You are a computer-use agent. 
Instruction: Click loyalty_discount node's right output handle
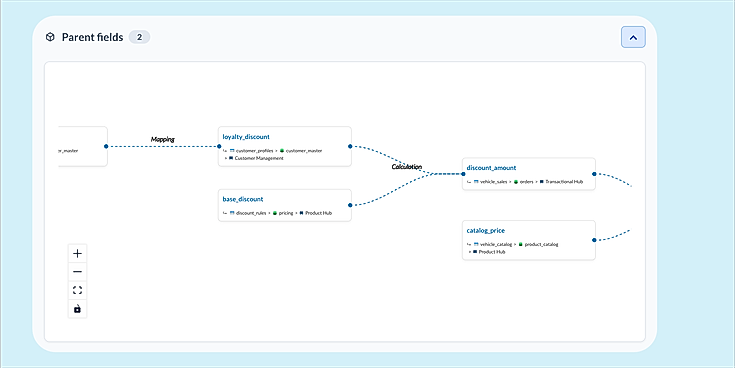(350, 146)
